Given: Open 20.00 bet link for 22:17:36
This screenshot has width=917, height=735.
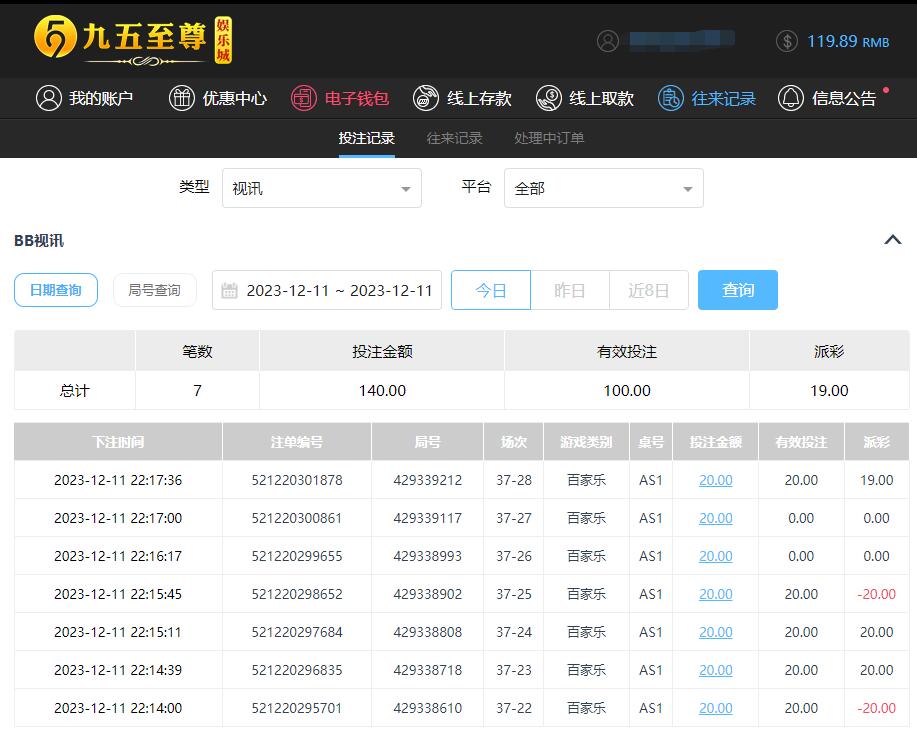Looking at the screenshot, I should point(715,480).
